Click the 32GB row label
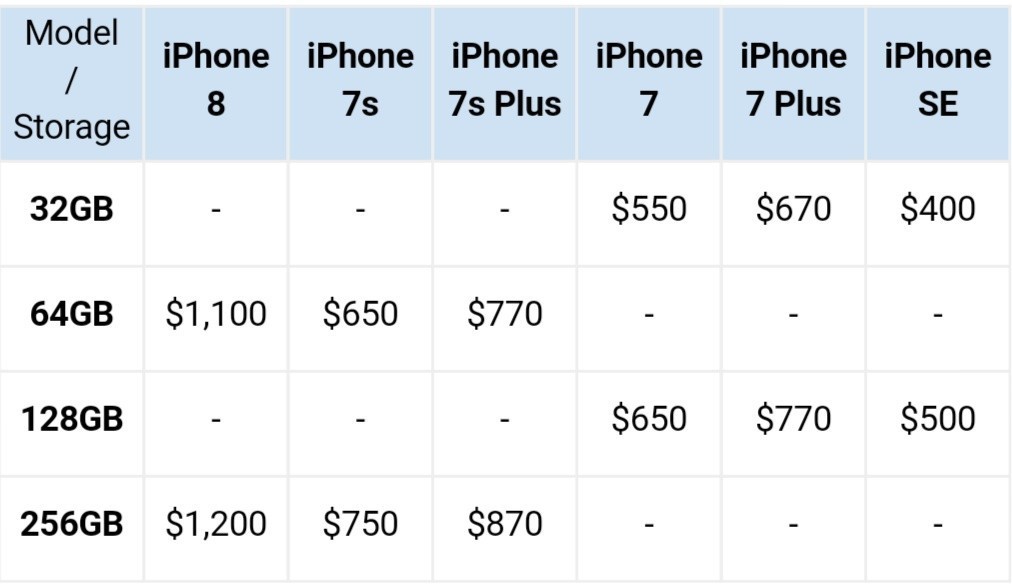 (x=71, y=209)
